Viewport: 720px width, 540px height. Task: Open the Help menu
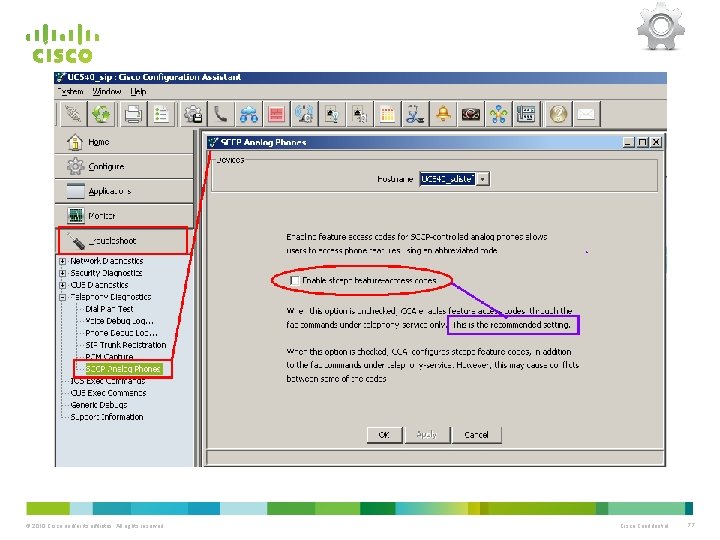[138, 91]
